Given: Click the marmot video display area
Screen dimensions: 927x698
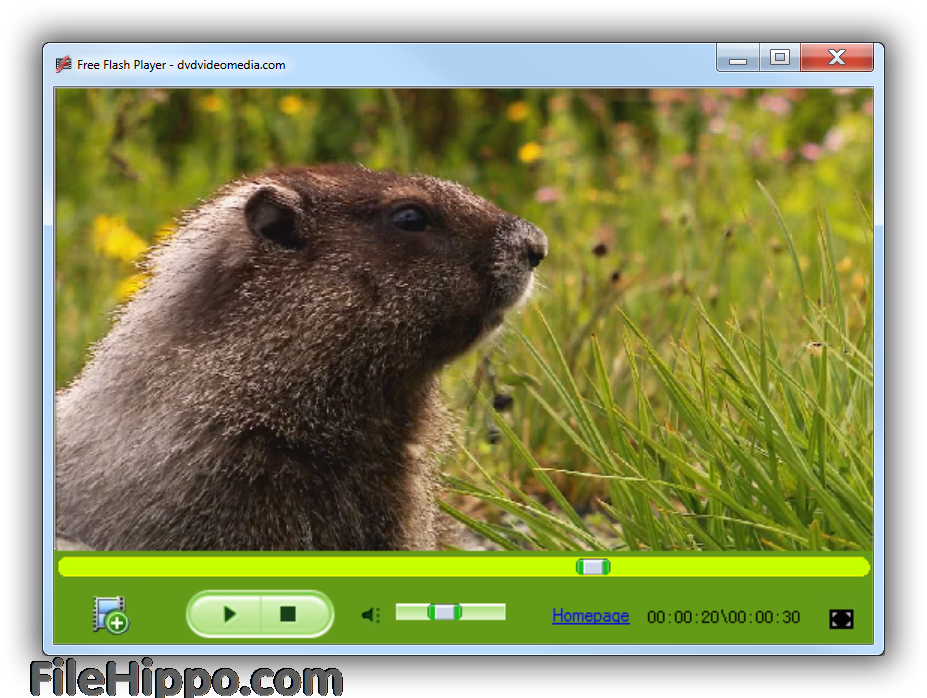Looking at the screenshot, I should [x=463, y=319].
